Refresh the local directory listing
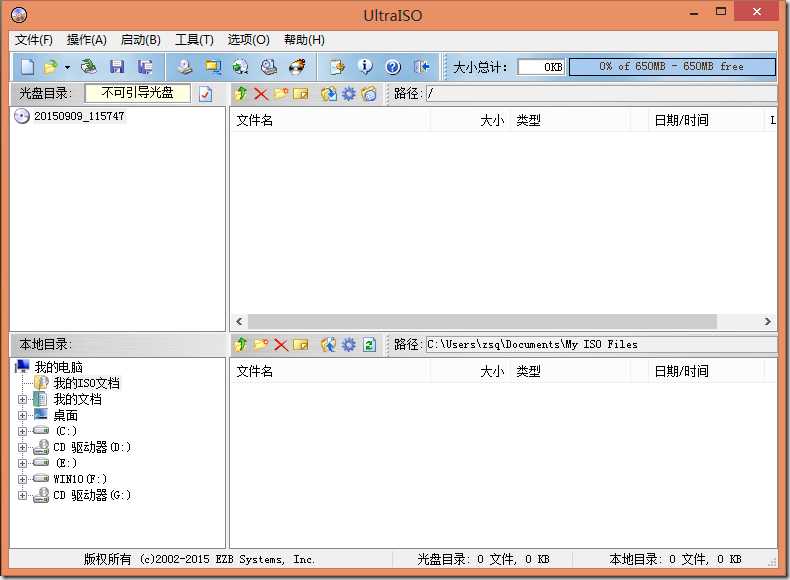790x580 pixels. click(x=369, y=345)
